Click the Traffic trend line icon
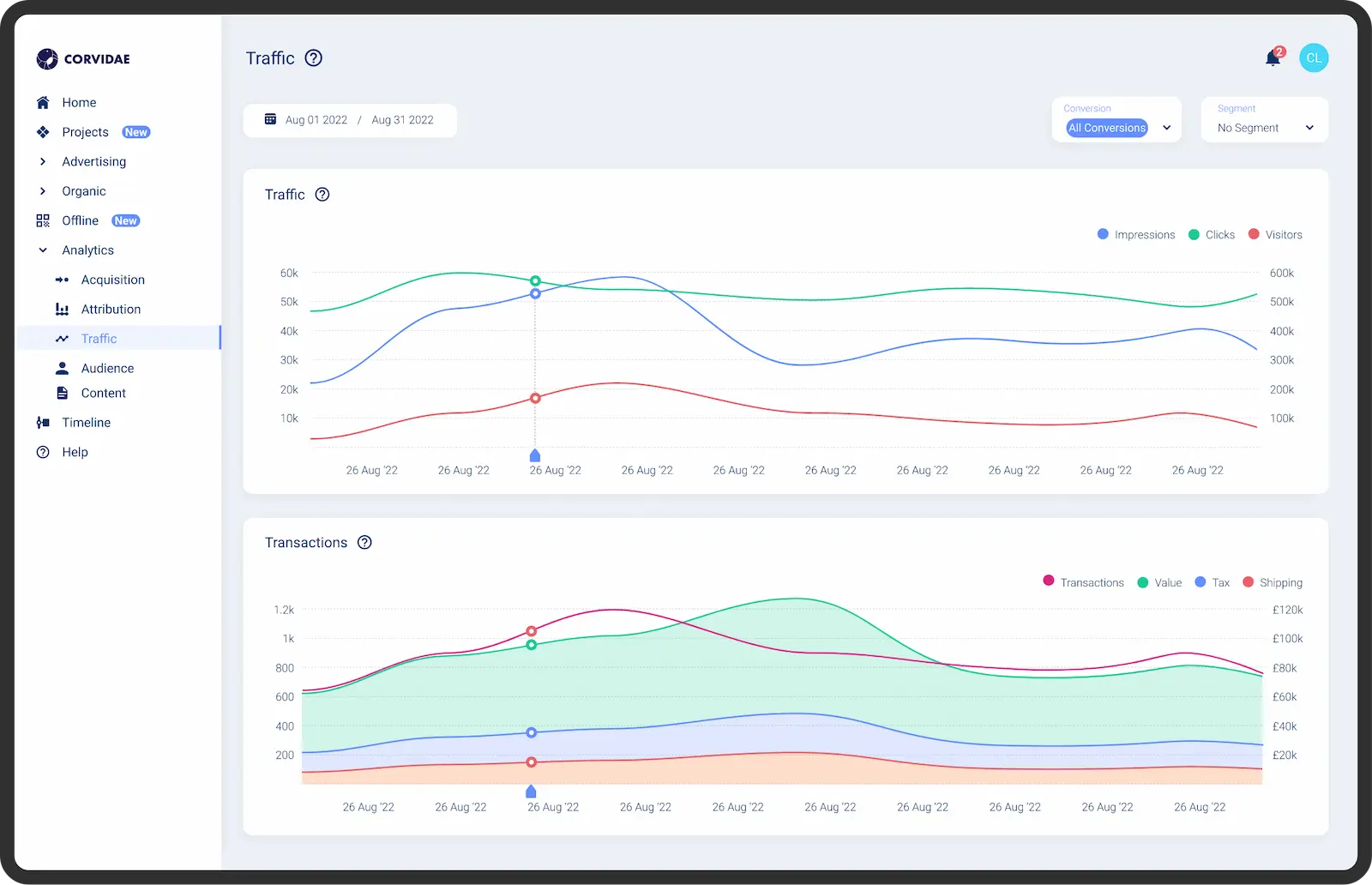The height and width of the screenshot is (885, 1372). 62,339
